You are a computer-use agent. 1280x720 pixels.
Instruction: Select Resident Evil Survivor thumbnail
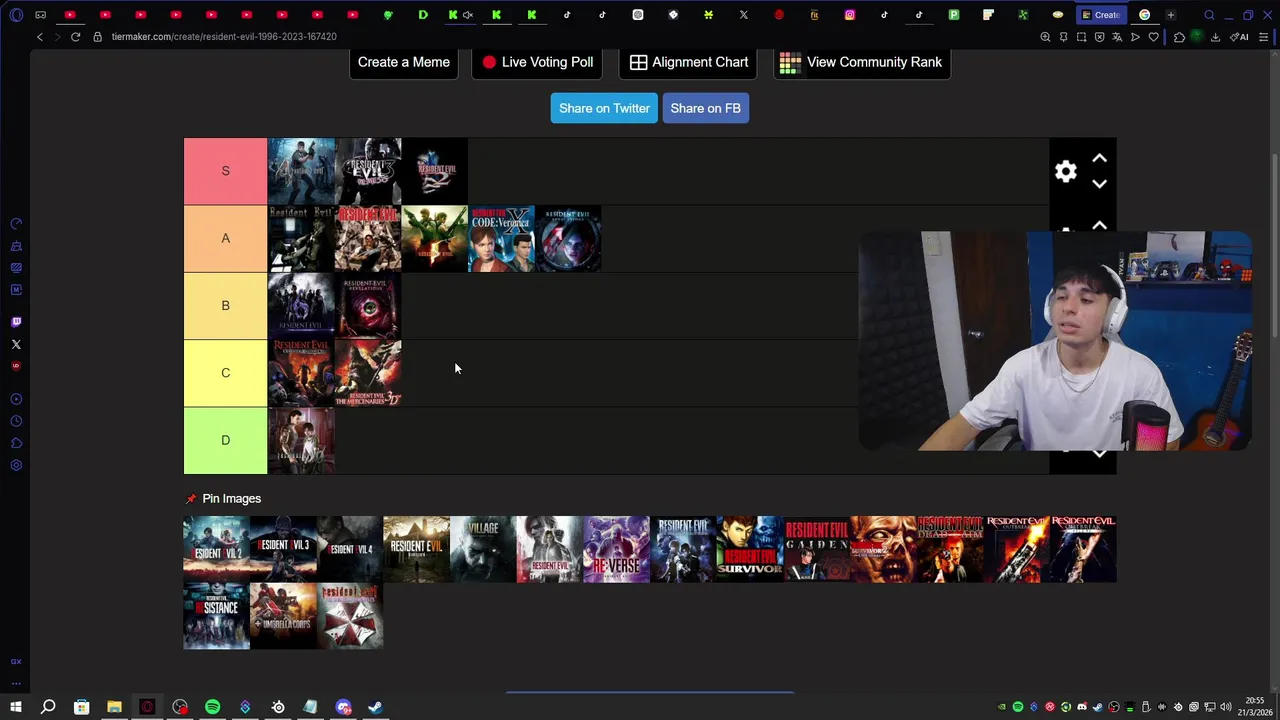click(x=750, y=549)
